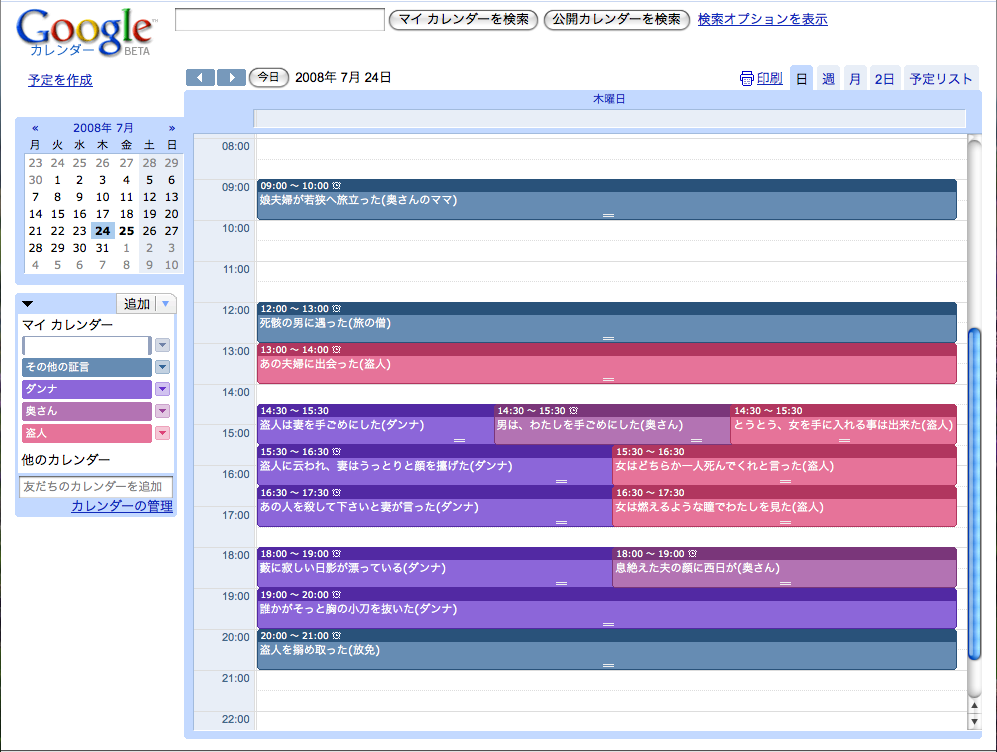Open event あの人を殺して下さいと妻が言った(ダンナ)
This screenshot has width=997, height=752.
pyautogui.click(x=435, y=507)
